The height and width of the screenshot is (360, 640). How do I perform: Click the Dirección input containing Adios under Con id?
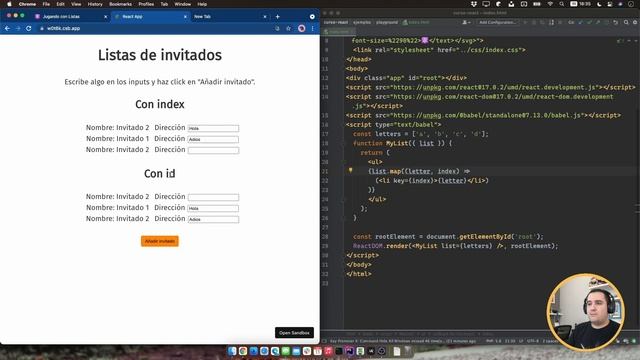click(213, 219)
